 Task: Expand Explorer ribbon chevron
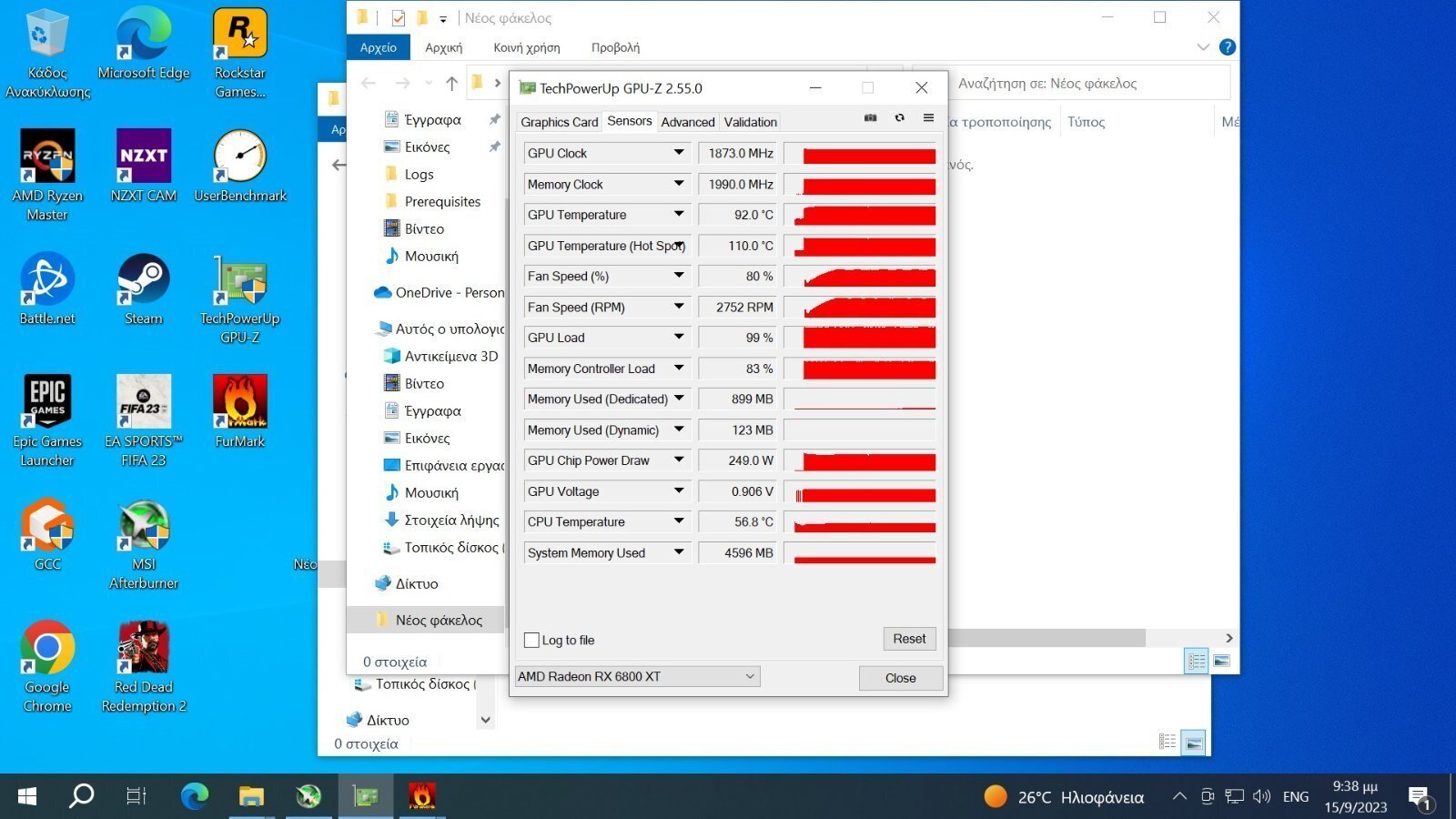pos(1203,47)
